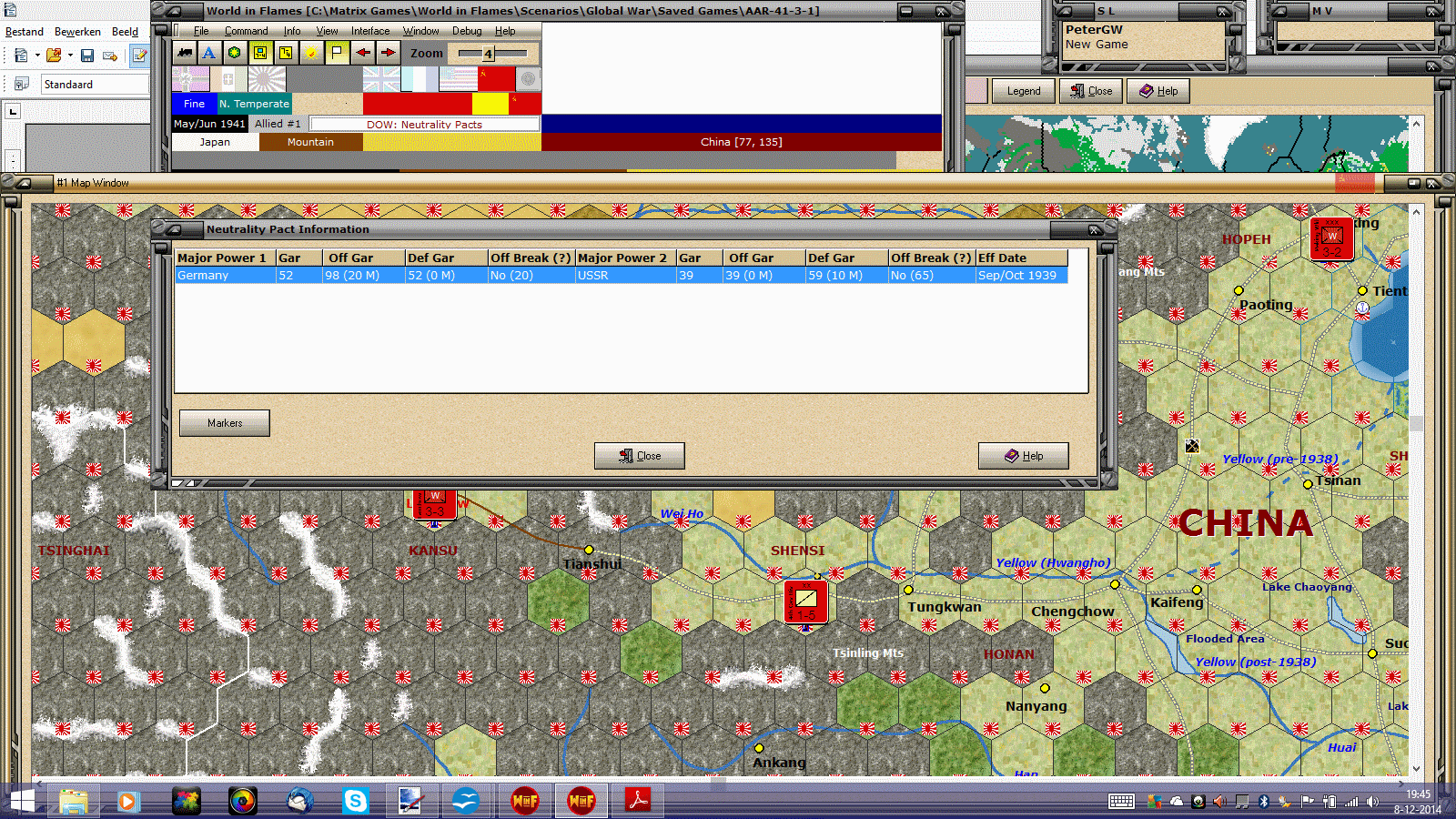Click the Kaifeng city marker on map
The width and height of the screenshot is (1456, 819).
click(1197, 590)
